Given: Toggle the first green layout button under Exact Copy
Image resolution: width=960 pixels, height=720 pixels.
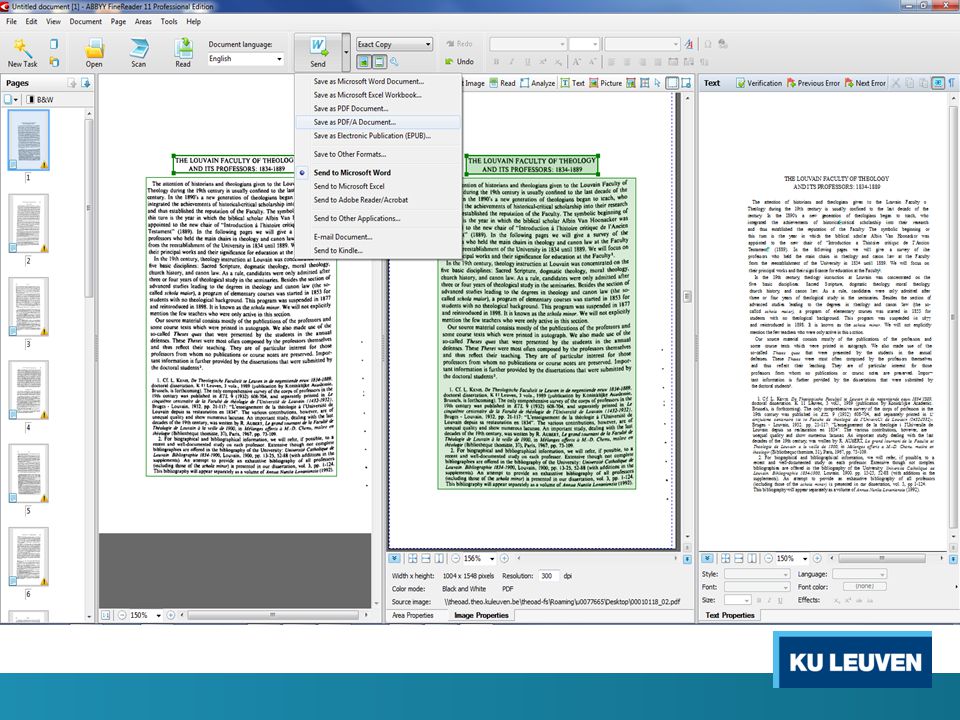Looking at the screenshot, I should pyautogui.click(x=364, y=62).
